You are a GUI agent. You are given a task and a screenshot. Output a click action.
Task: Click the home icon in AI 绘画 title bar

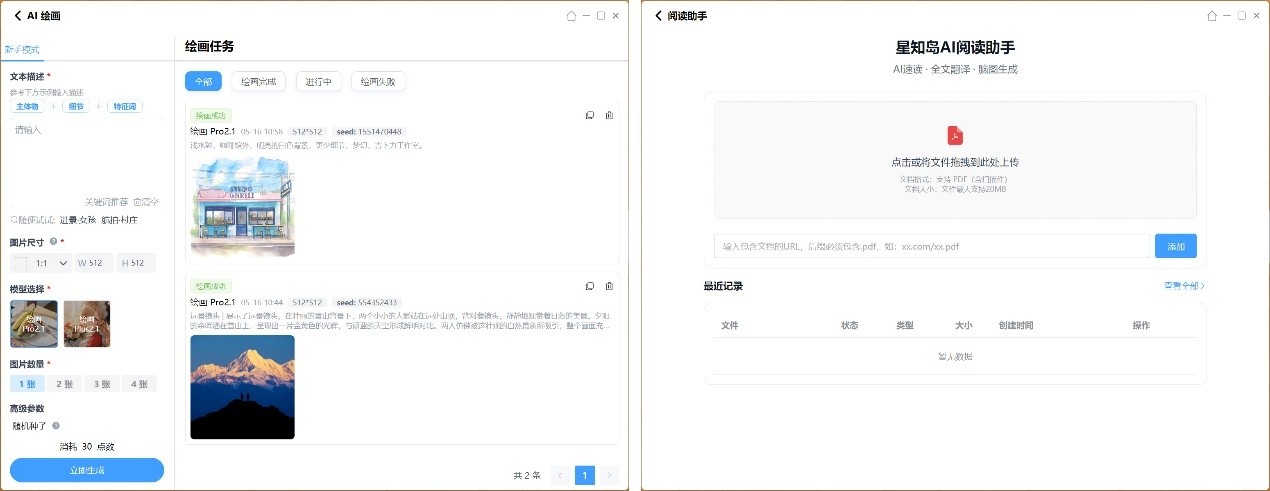point(571,16)
